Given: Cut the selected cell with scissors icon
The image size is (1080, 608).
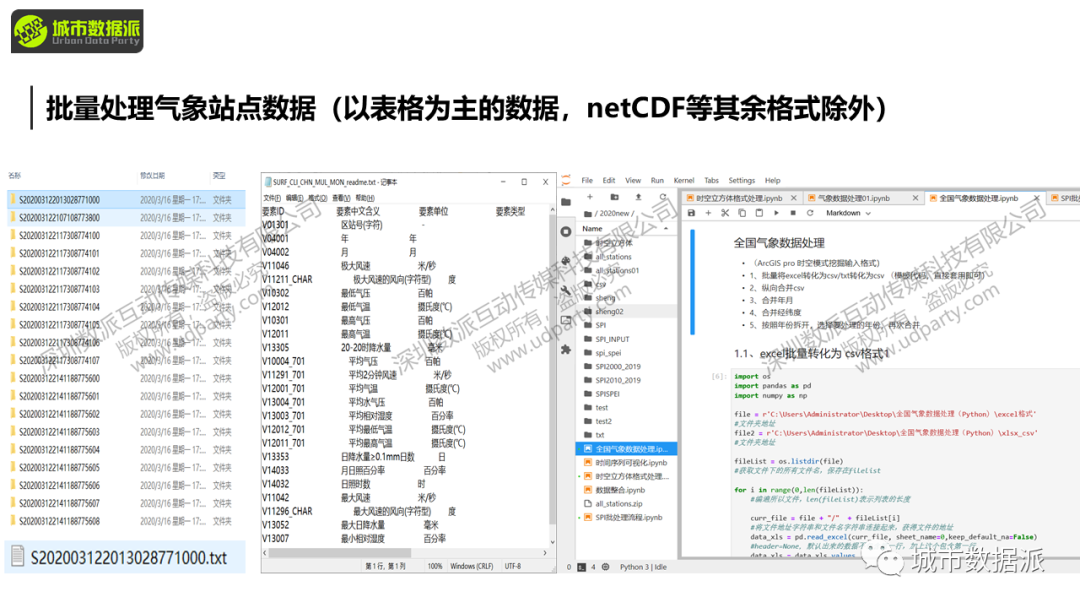Looking at the screenshot, I should [x=725, y=213].
